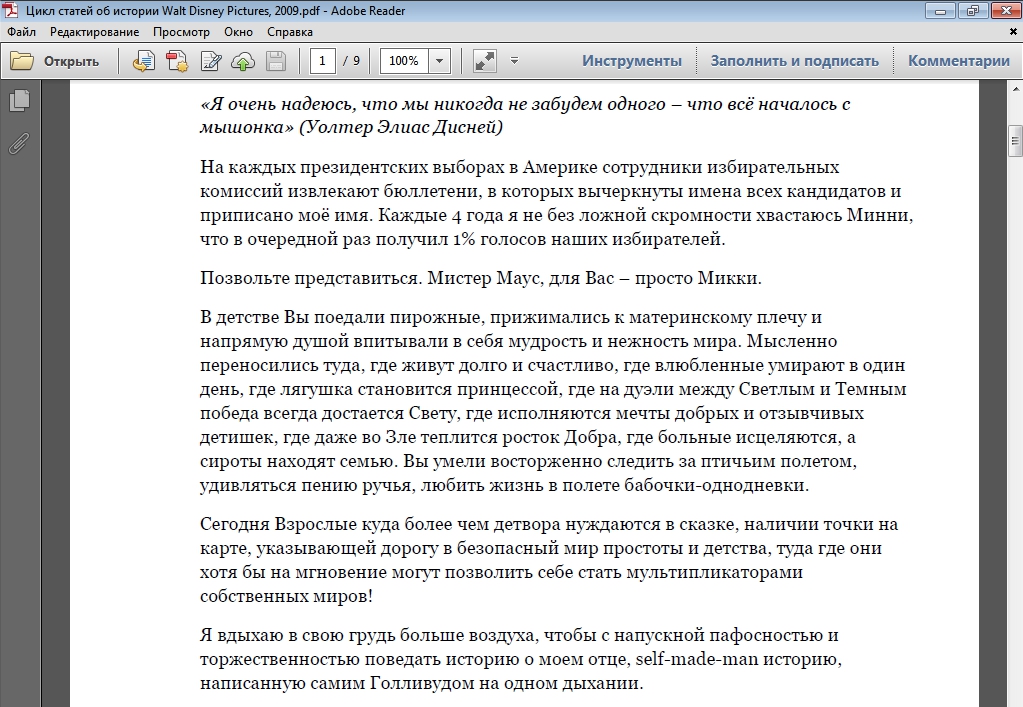Click the convert/export file icon
The width and height of the screenshot is (1023, 707).
pyautogui.click(x=144, y=61)
